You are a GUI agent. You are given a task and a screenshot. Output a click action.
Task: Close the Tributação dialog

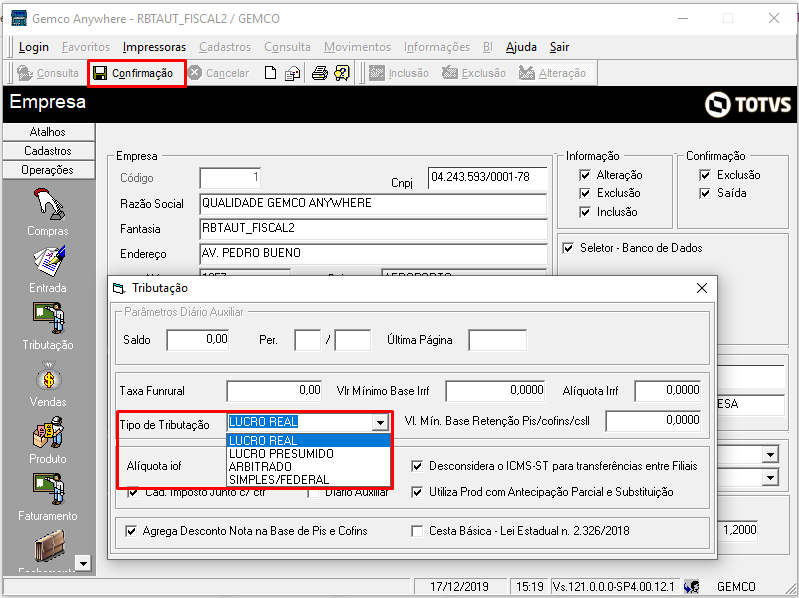click(702, 288)
